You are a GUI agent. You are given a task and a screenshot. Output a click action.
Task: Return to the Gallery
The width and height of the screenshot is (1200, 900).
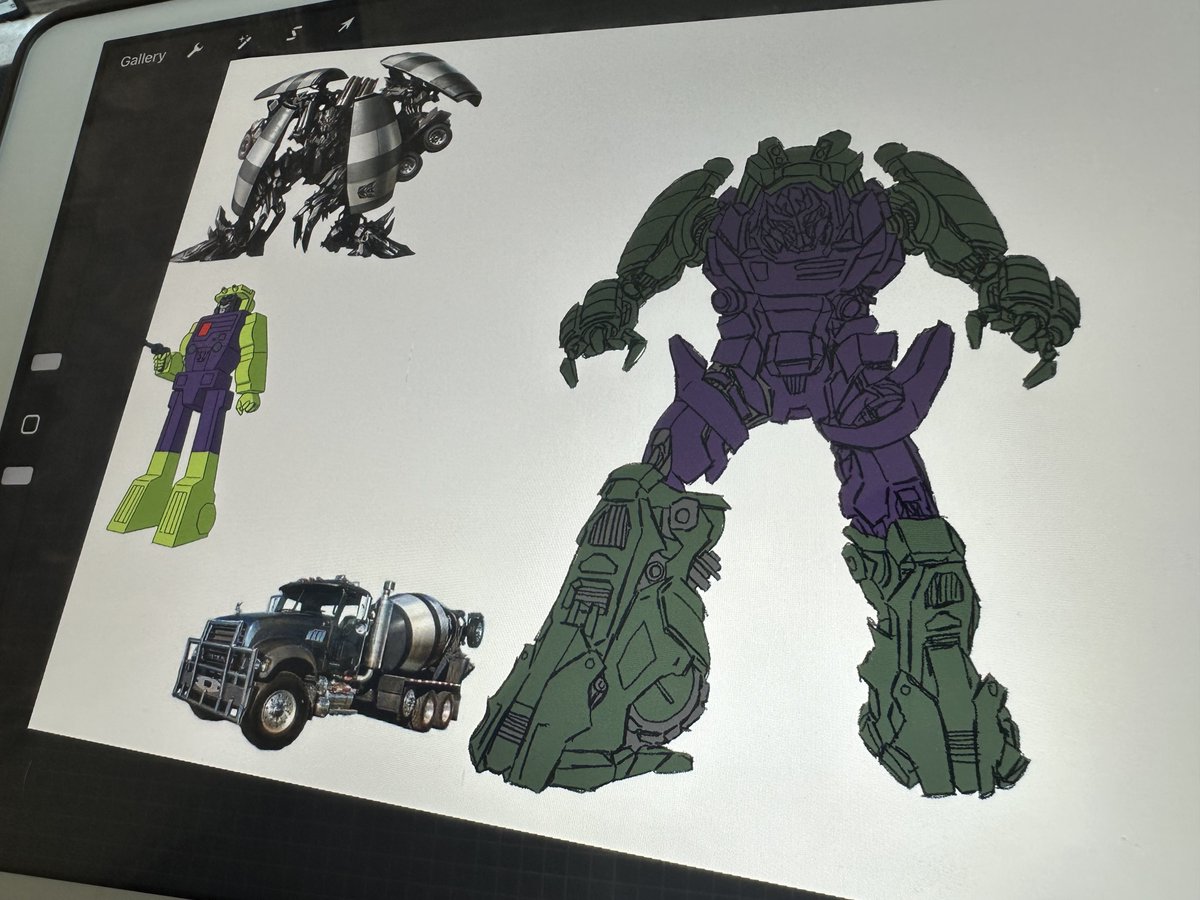[143, 60]
